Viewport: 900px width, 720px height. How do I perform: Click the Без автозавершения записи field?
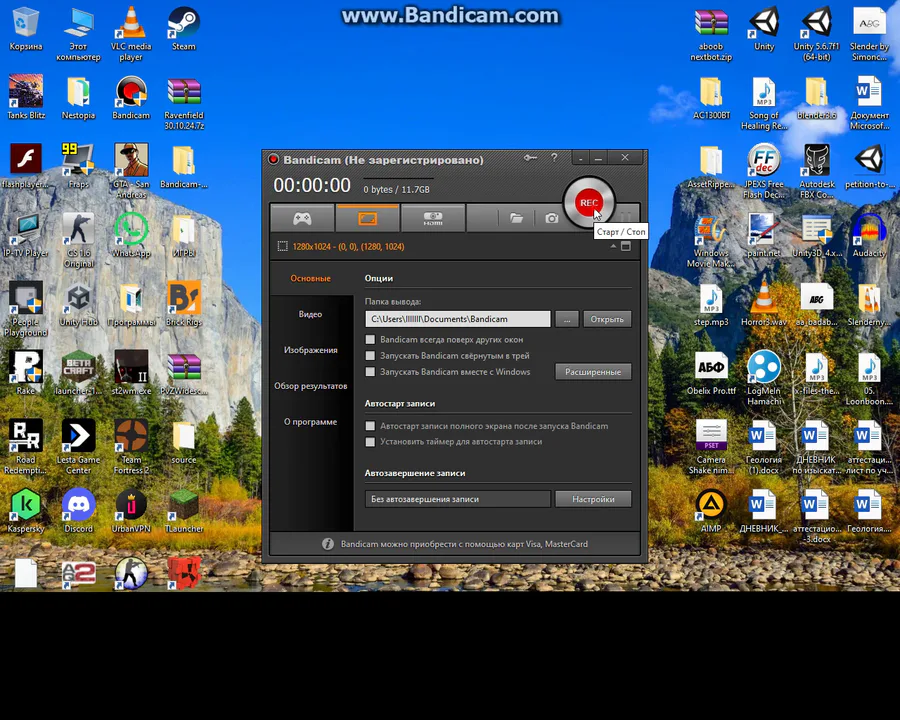pyautogui.click(x=457, y=499)
